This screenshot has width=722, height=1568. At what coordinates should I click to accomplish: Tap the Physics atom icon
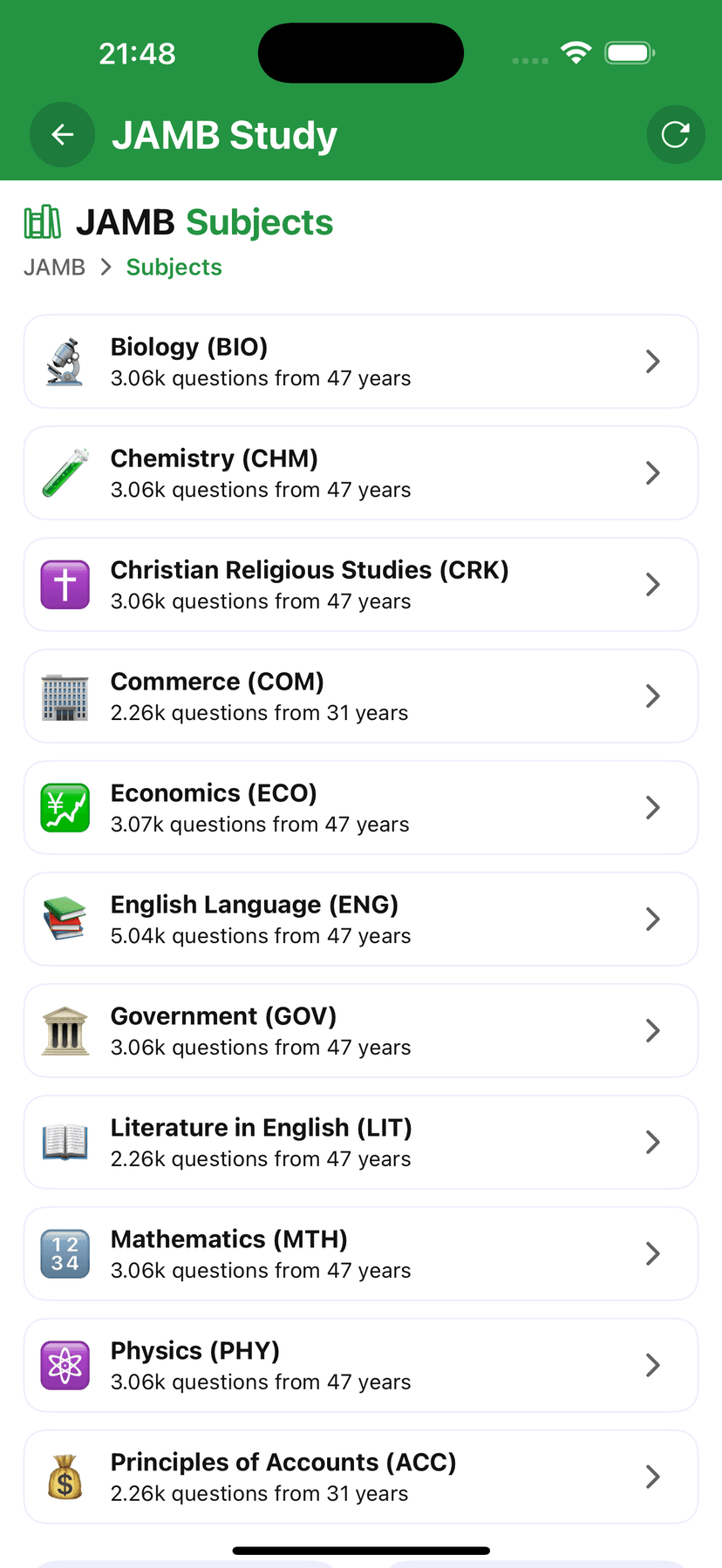coord(65,1366)
